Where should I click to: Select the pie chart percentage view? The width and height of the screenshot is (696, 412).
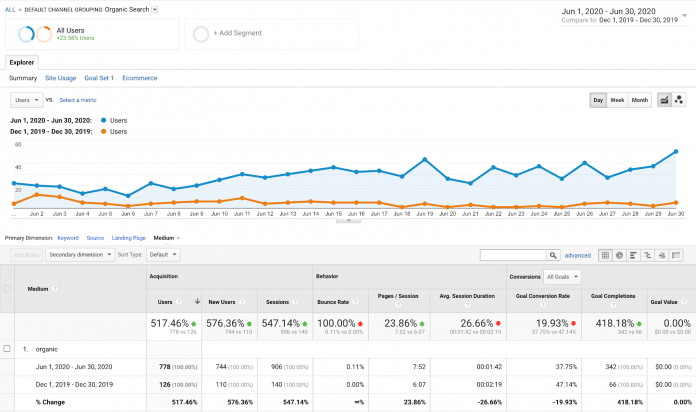620,255
